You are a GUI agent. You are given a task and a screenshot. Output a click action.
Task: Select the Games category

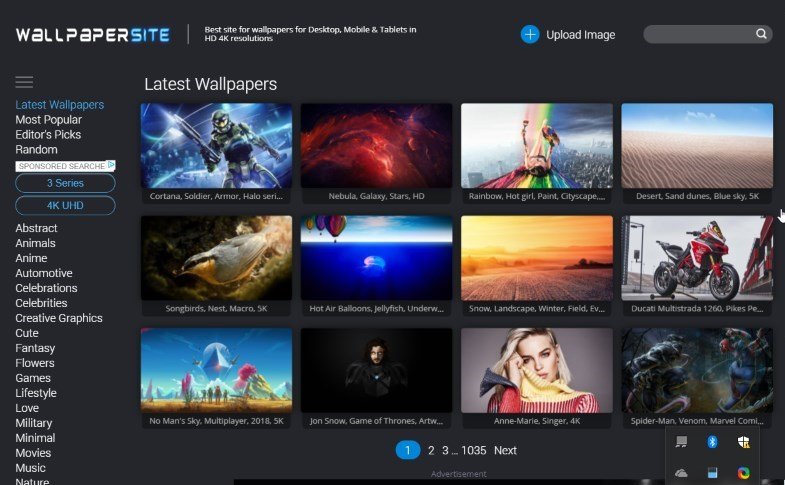pyautogui.click(x=33, y=378)
